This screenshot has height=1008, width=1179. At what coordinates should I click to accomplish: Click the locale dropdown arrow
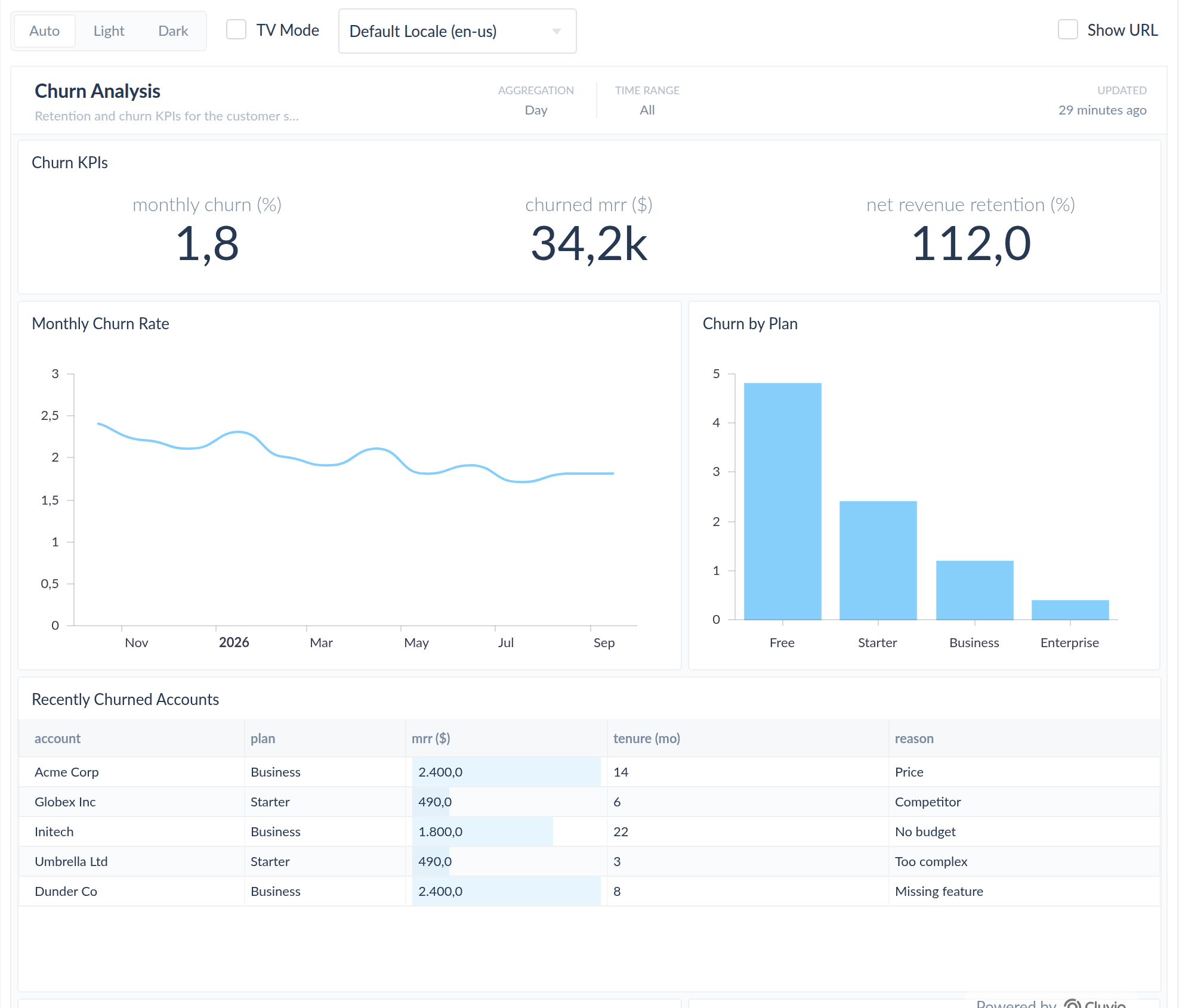coord(557,32)
